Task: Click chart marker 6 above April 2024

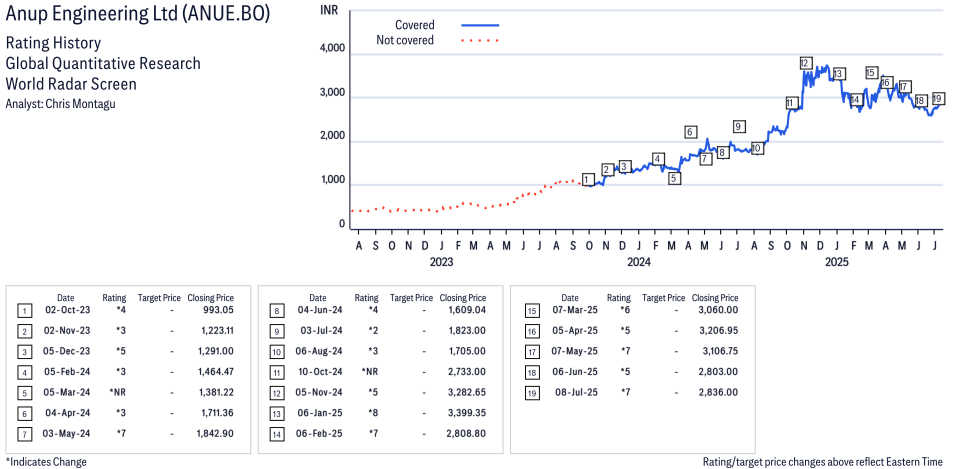Action: click(689, 132)
